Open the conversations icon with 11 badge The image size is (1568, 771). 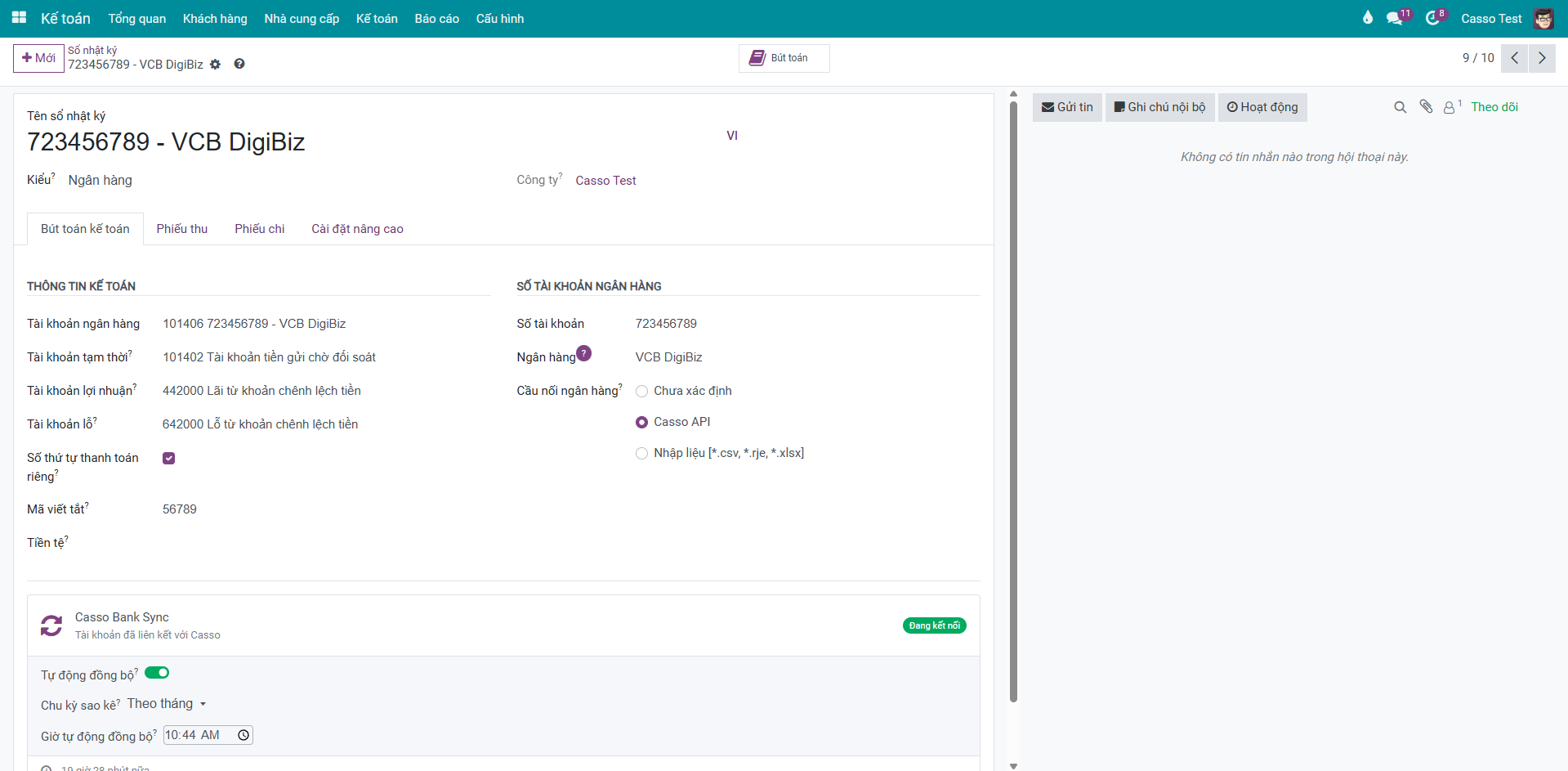coord(1396,18)
